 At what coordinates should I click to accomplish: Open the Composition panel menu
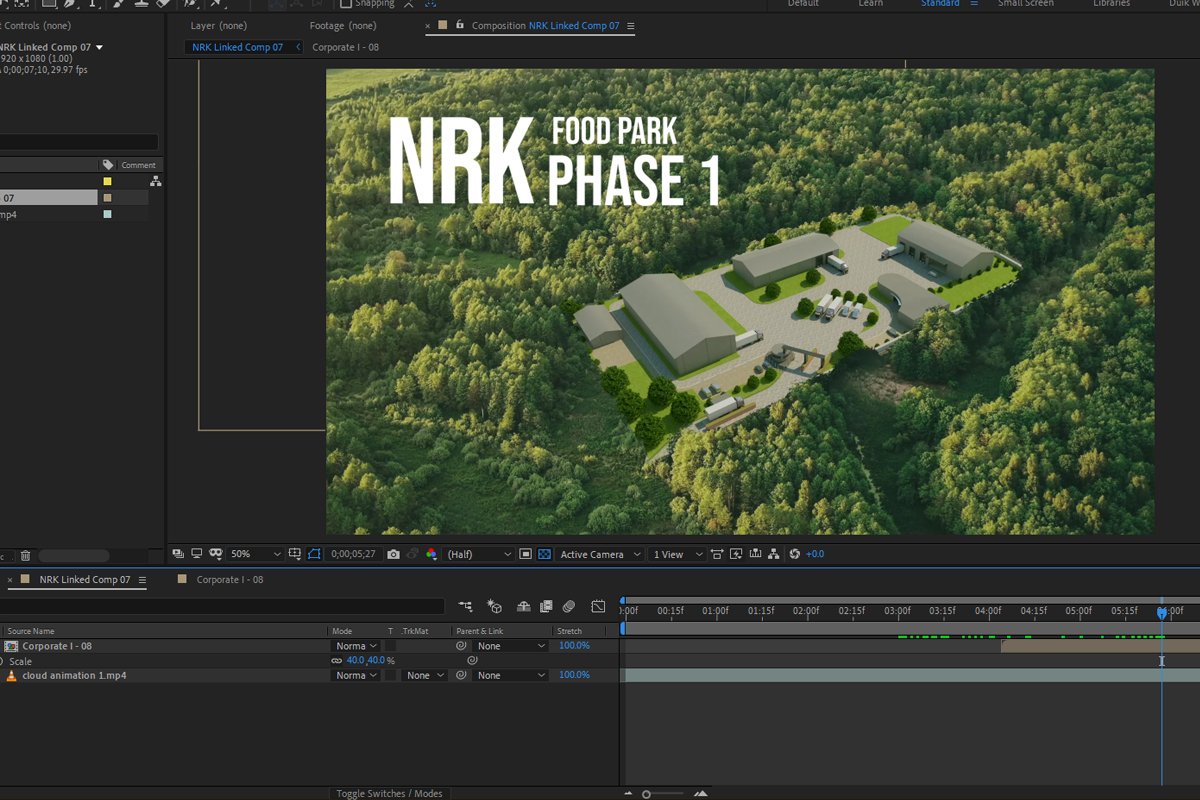tap(630, 26)
